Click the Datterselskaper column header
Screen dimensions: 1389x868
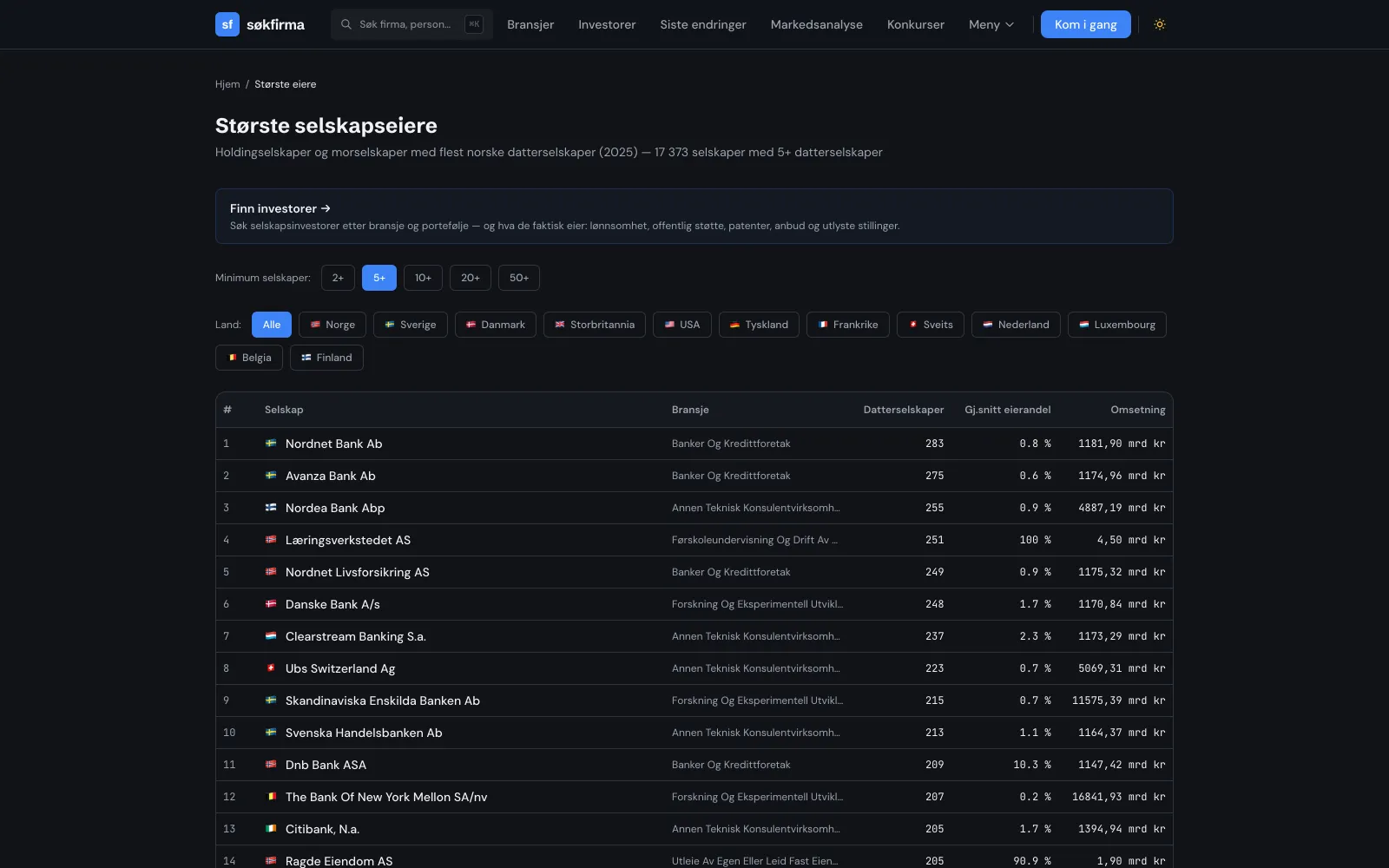[x=904, y=410]
